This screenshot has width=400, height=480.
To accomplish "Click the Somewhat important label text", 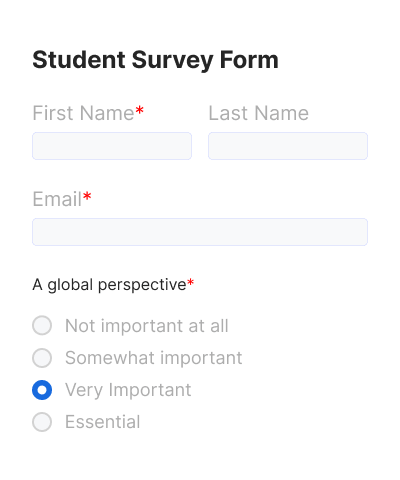I will 154,358.
